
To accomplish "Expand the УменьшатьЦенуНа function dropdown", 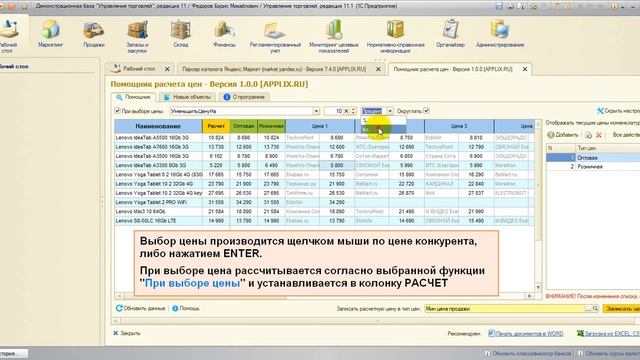I will tap(316, 111).
